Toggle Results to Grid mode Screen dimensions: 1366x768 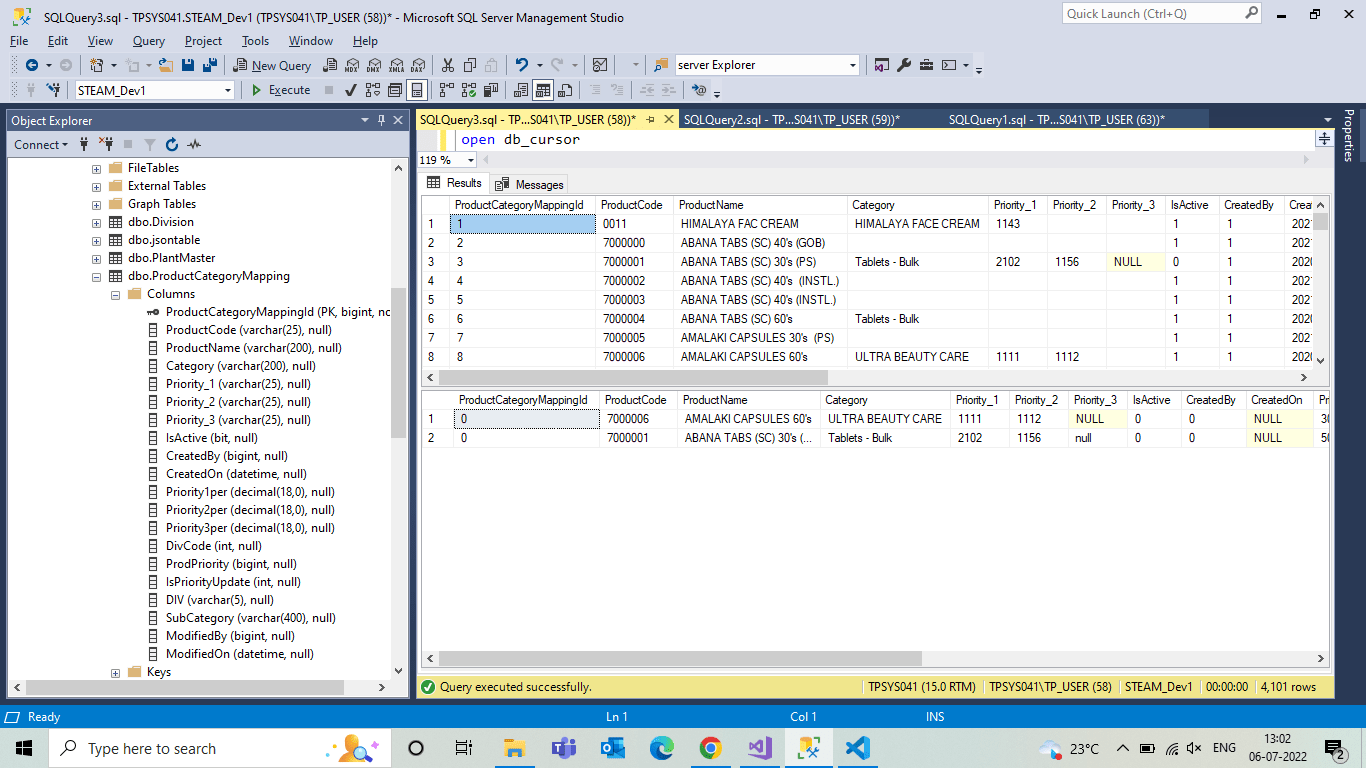(543, 90)
